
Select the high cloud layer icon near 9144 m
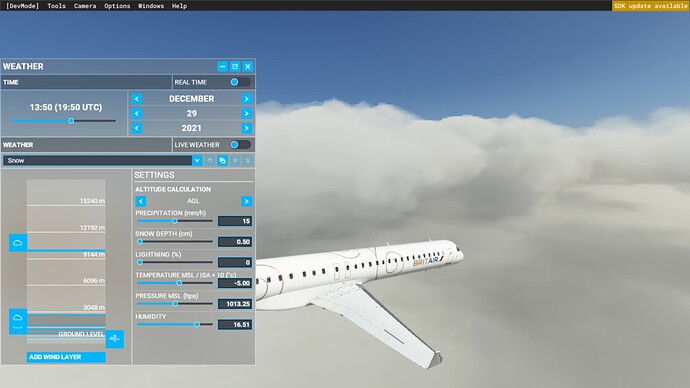click(x=18, y=243)
